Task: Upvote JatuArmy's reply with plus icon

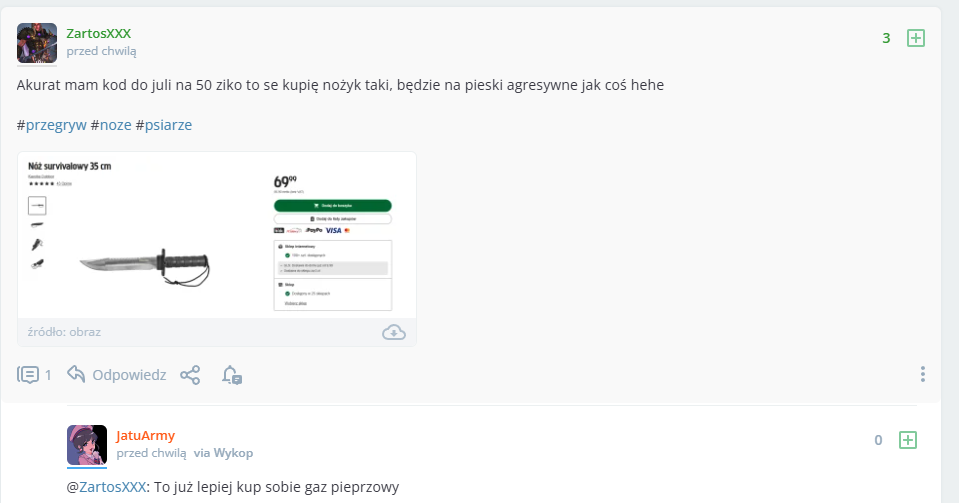Action: (907, 439)
